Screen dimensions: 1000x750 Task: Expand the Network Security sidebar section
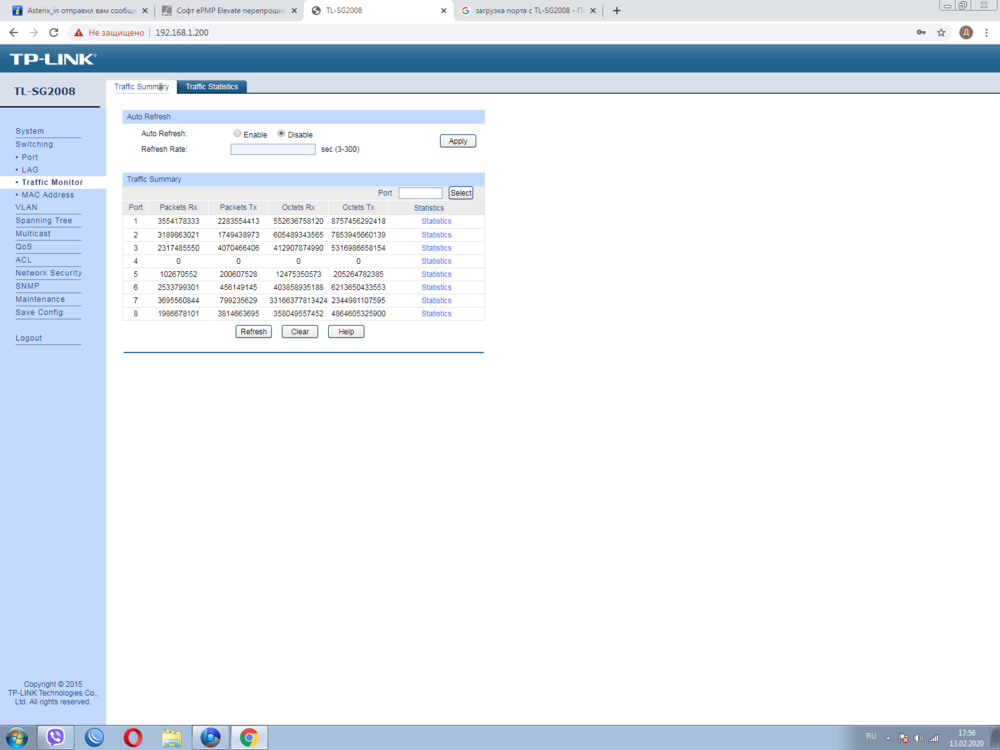coord(48,273)
